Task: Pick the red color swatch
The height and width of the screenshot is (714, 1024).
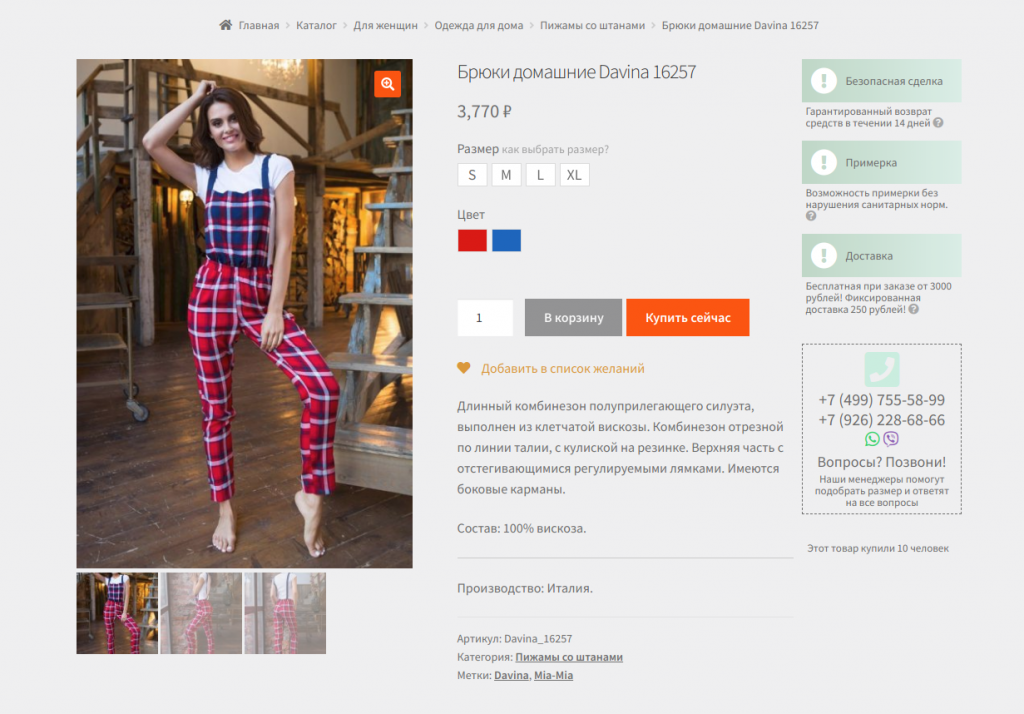Action: click(472, 240)
